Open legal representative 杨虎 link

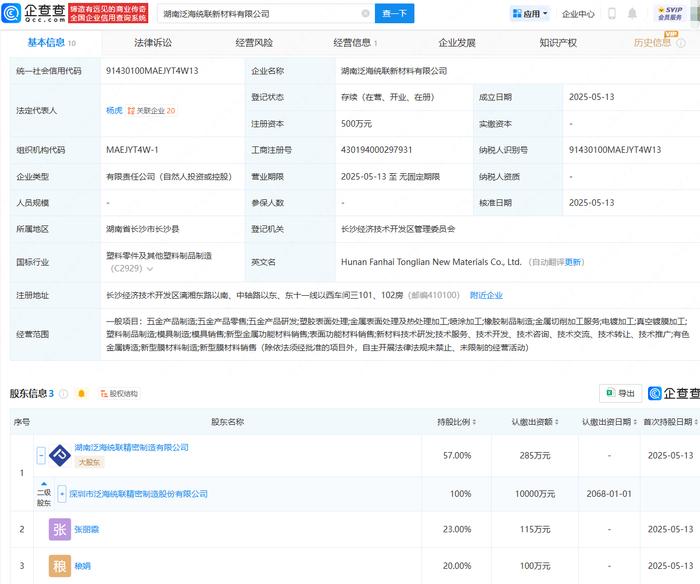pyautogui.click(x=114, y=110)
